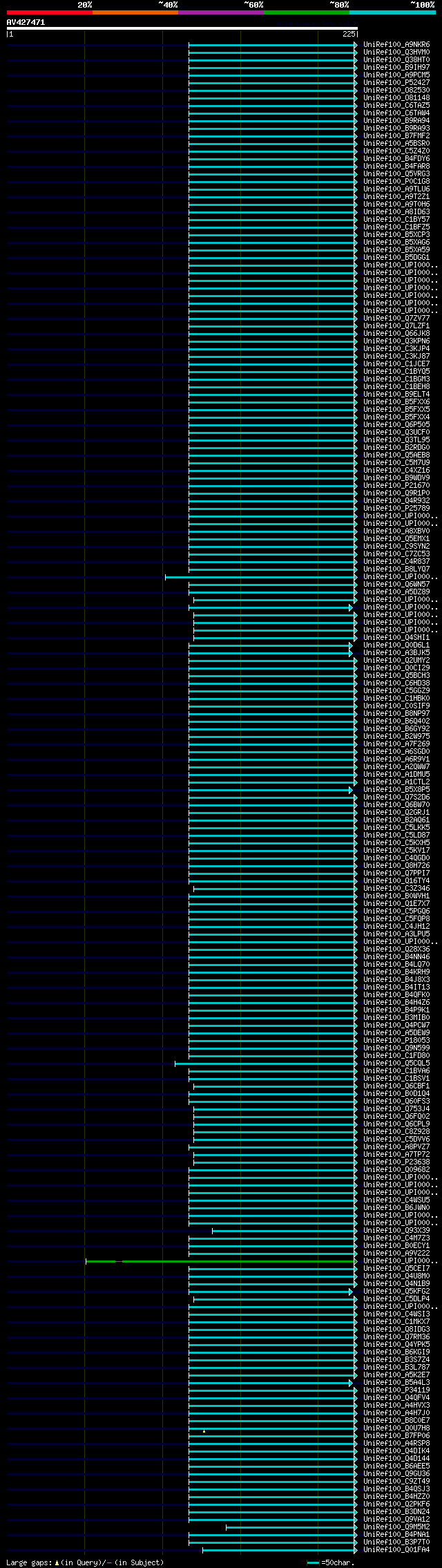Open hit UniRef100_Q3HVM0
Screen dimensions: 442x1568
[x=396, y=53]
